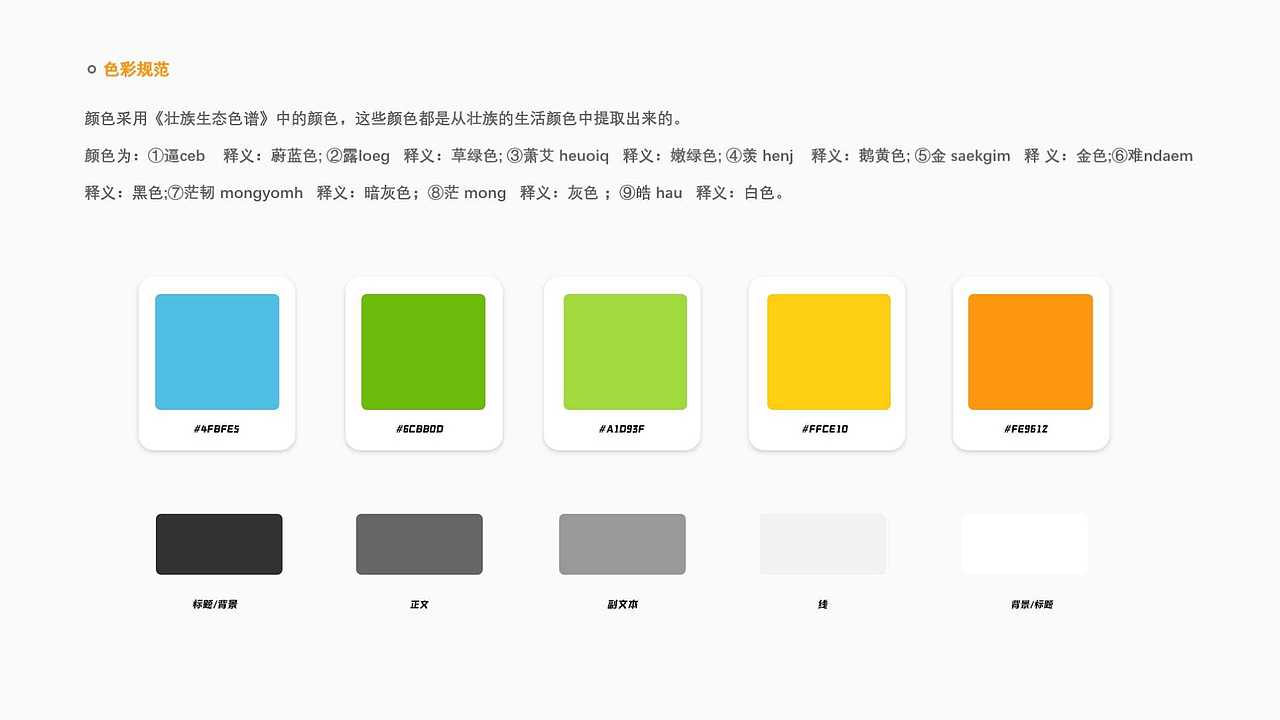Click the circle bullet icon beside 色彩规范

coord(91,68)
